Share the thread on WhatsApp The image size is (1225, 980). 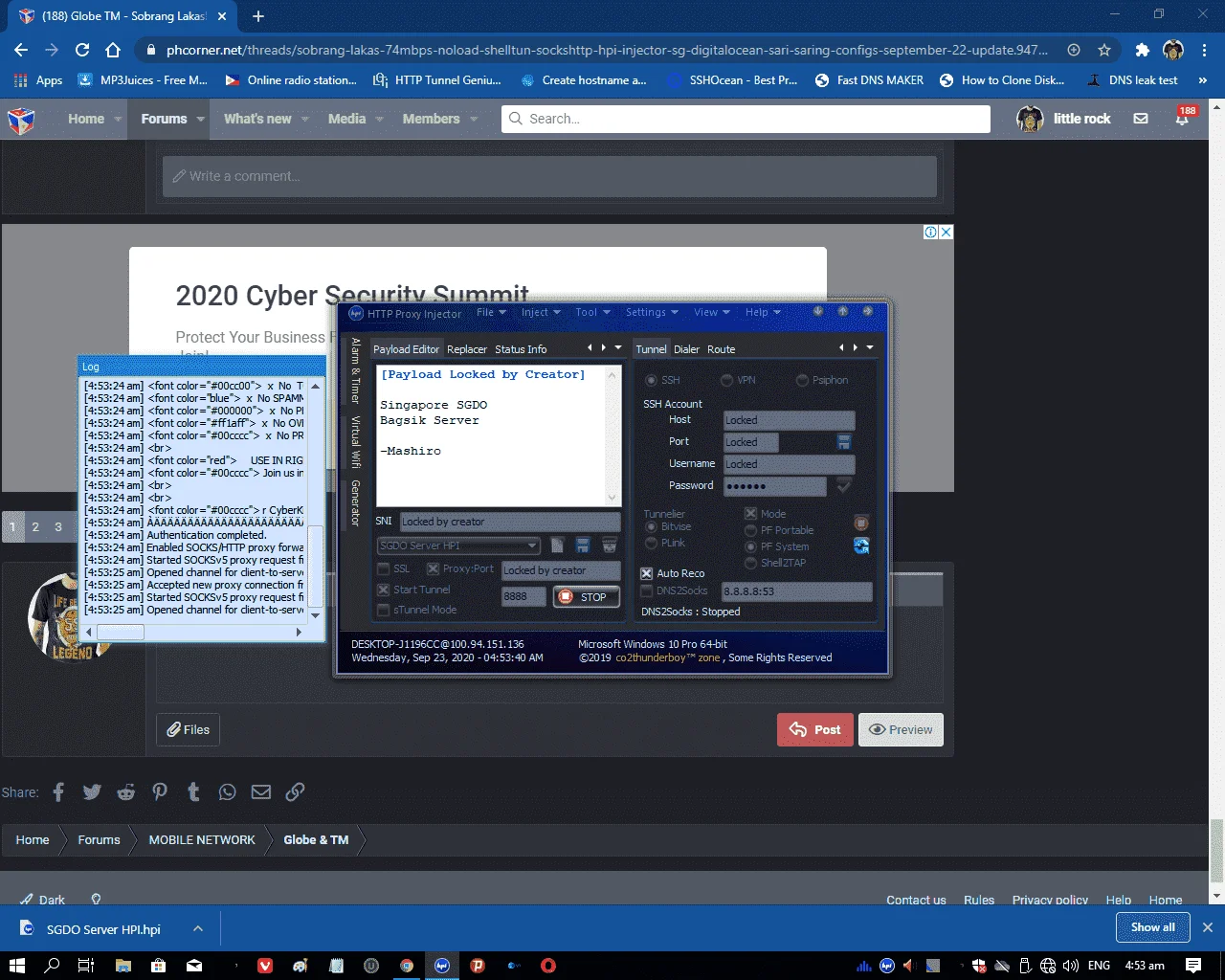(x=227, y=791)
